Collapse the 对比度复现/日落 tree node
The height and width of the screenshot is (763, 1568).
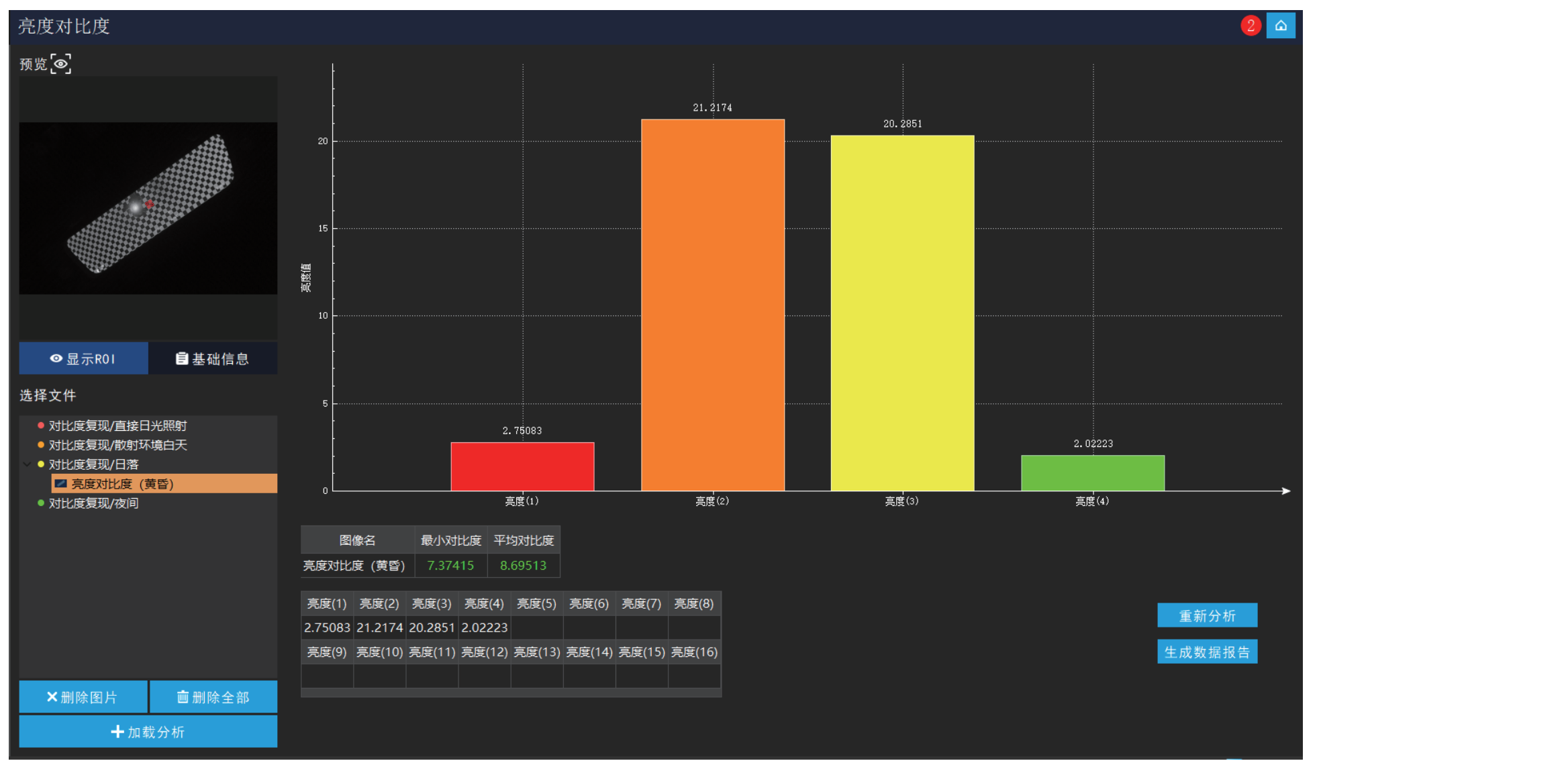(27, 464)
